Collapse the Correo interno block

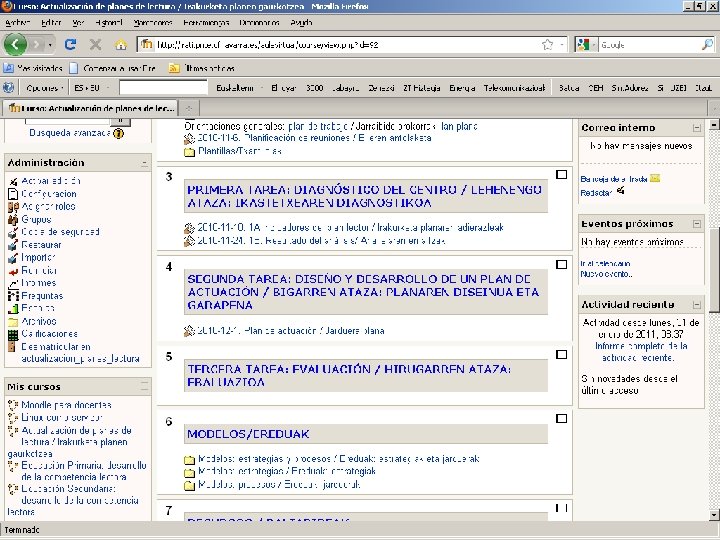point(697,128)
